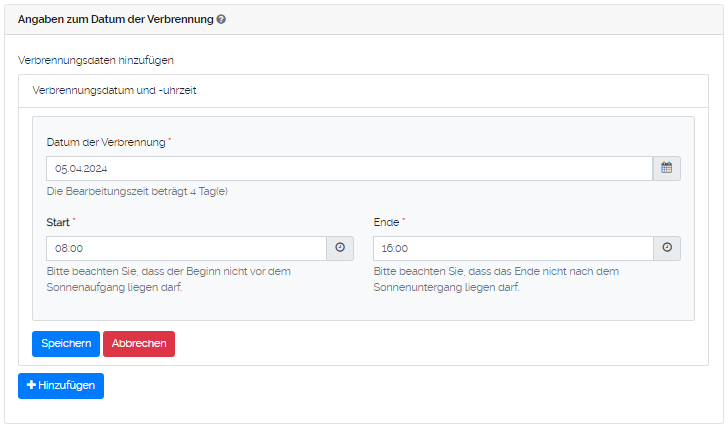Viewport: 728px width, 428px height.
Task: Click the "Verbrennungsdaten hinzufügen" text
Action: (x=96, y=61)
